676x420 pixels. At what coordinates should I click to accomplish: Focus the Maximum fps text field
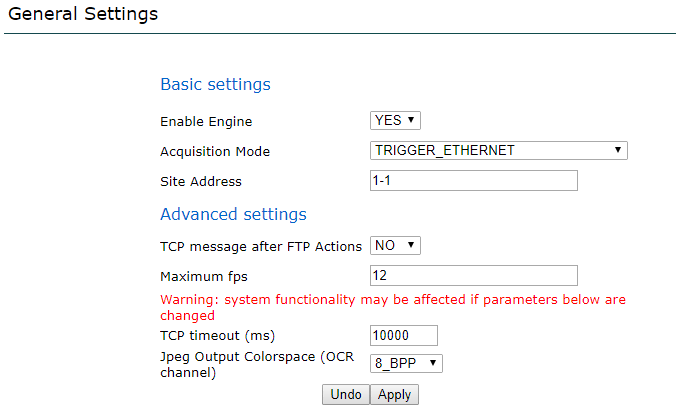pyautogui.click(x=473, y=275)
